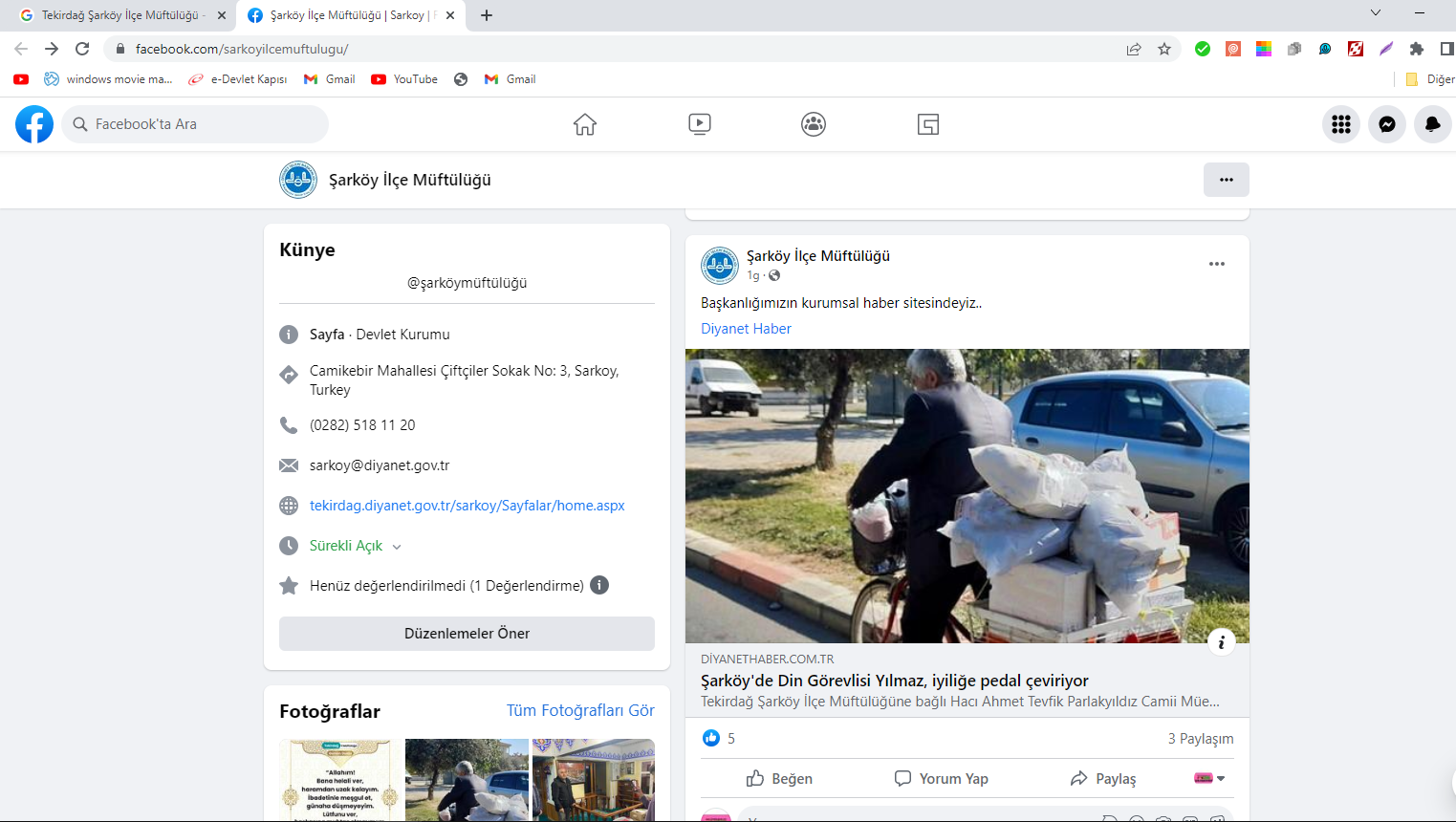Open the first photo thumbnail in Fotoğraflar
The height and width of the screenshot is (822, 1456).
click(340, 779)
